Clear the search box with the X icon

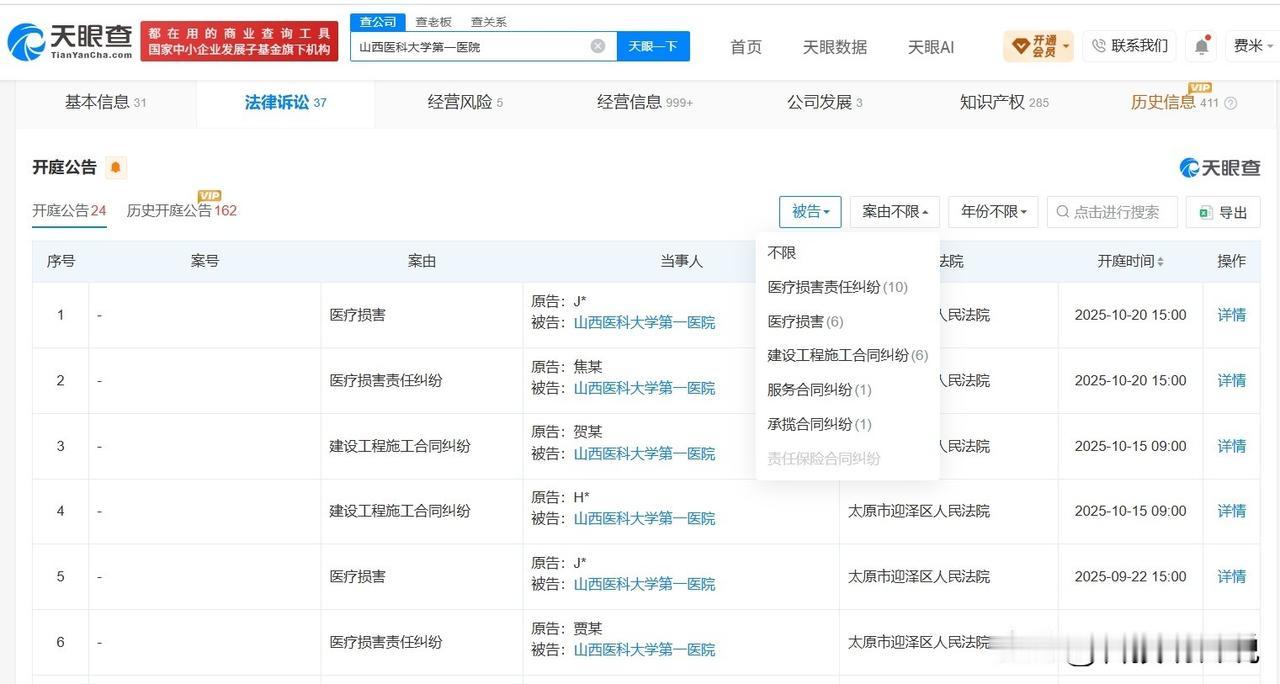click(x=598, y=46)
